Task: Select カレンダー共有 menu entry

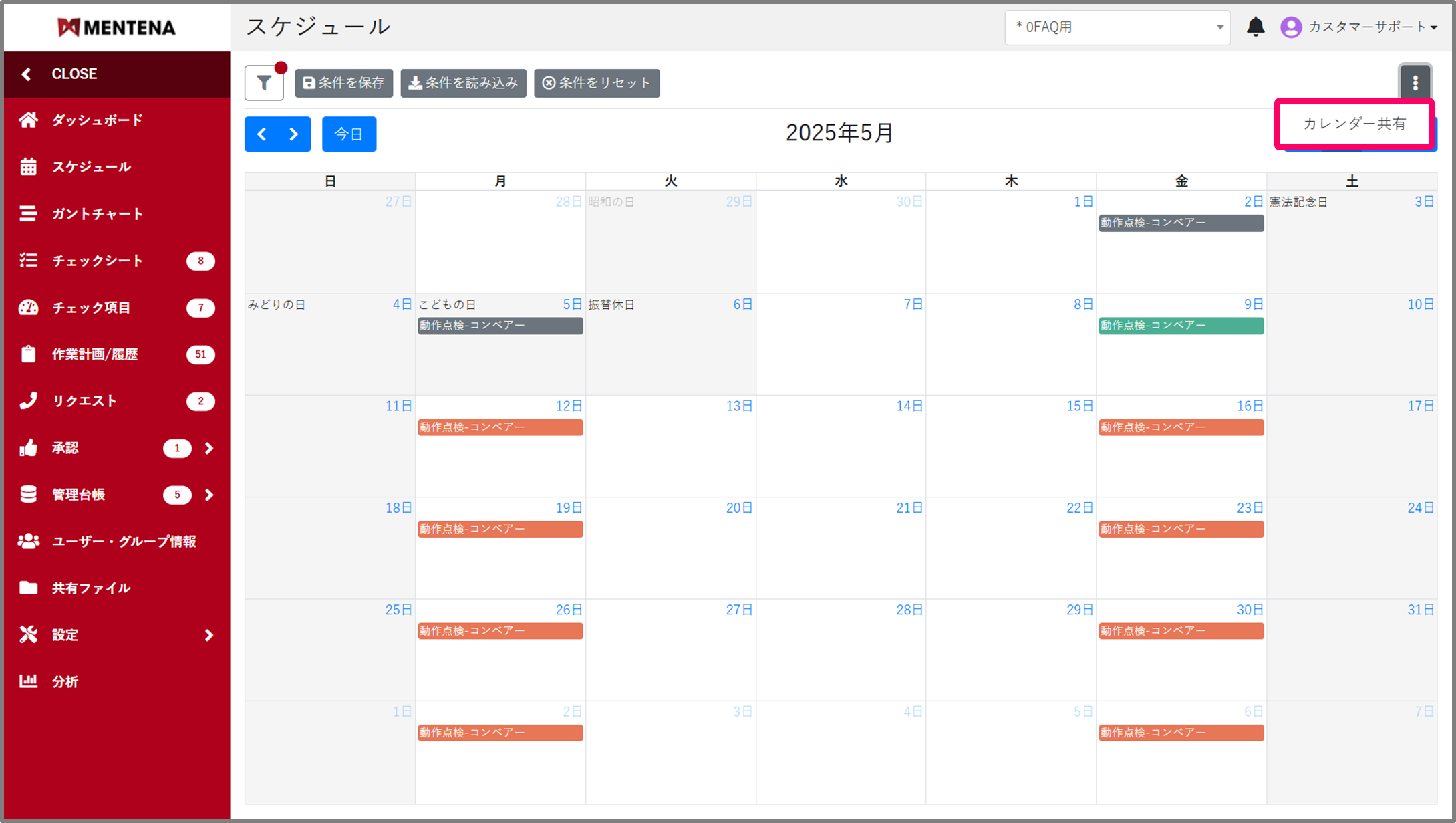Action: 1354,124
